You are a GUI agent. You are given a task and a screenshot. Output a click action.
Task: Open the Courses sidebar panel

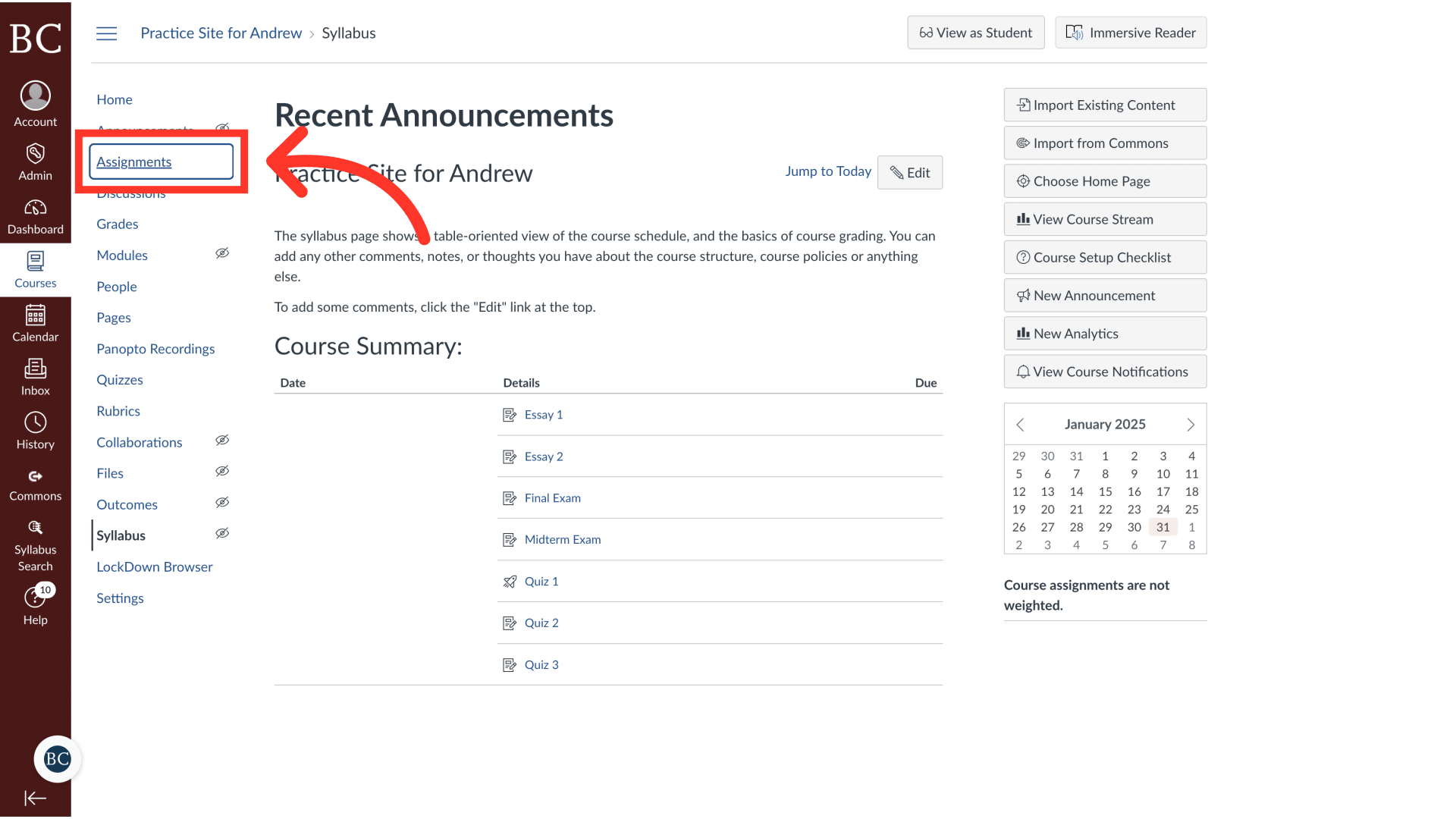coord(35,269)
